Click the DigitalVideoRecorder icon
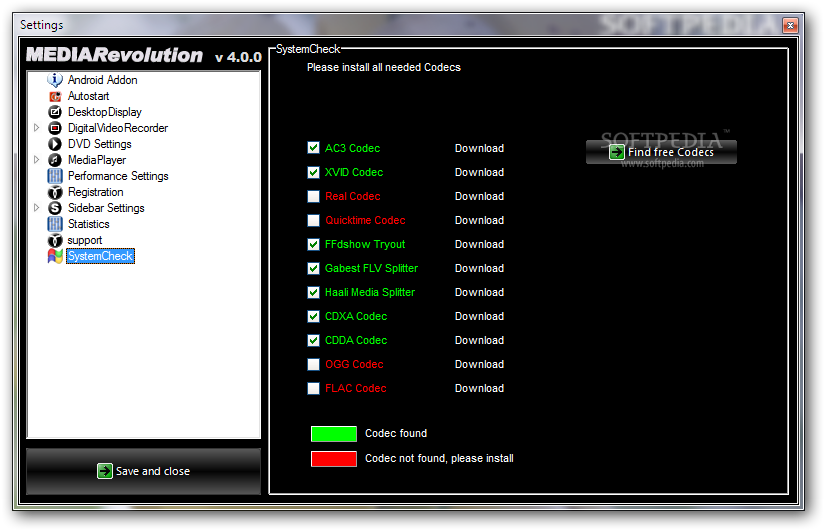 (55, 128)
